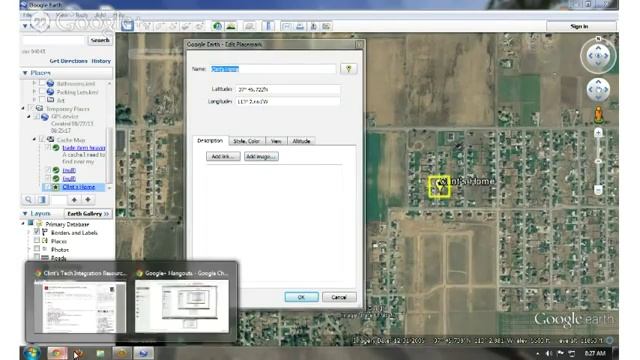Collapse the Temporary Places tree node
This screenshot has width=640, height=360.
pyautogui.click(x=23, y=109)
